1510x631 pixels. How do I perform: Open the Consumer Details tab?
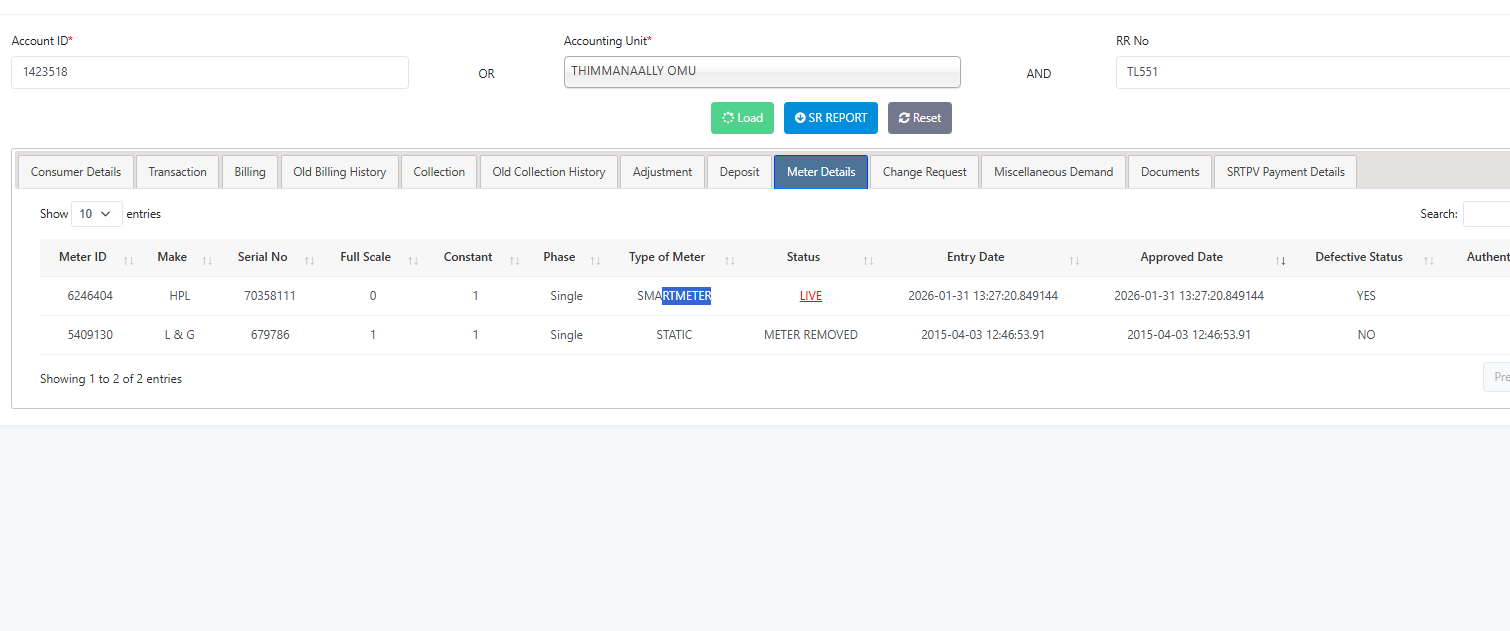76,172
